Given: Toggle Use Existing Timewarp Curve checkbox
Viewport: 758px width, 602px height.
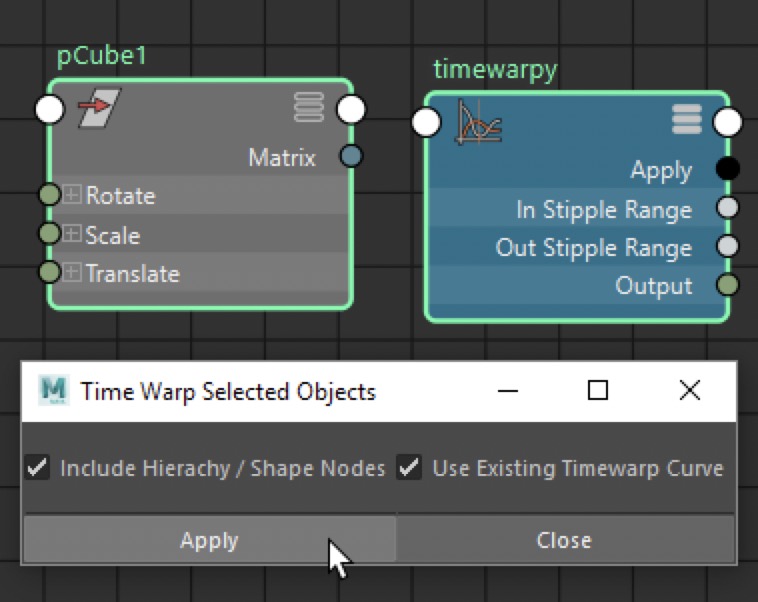Looking at the screenshot, I should tap(409, 468).
